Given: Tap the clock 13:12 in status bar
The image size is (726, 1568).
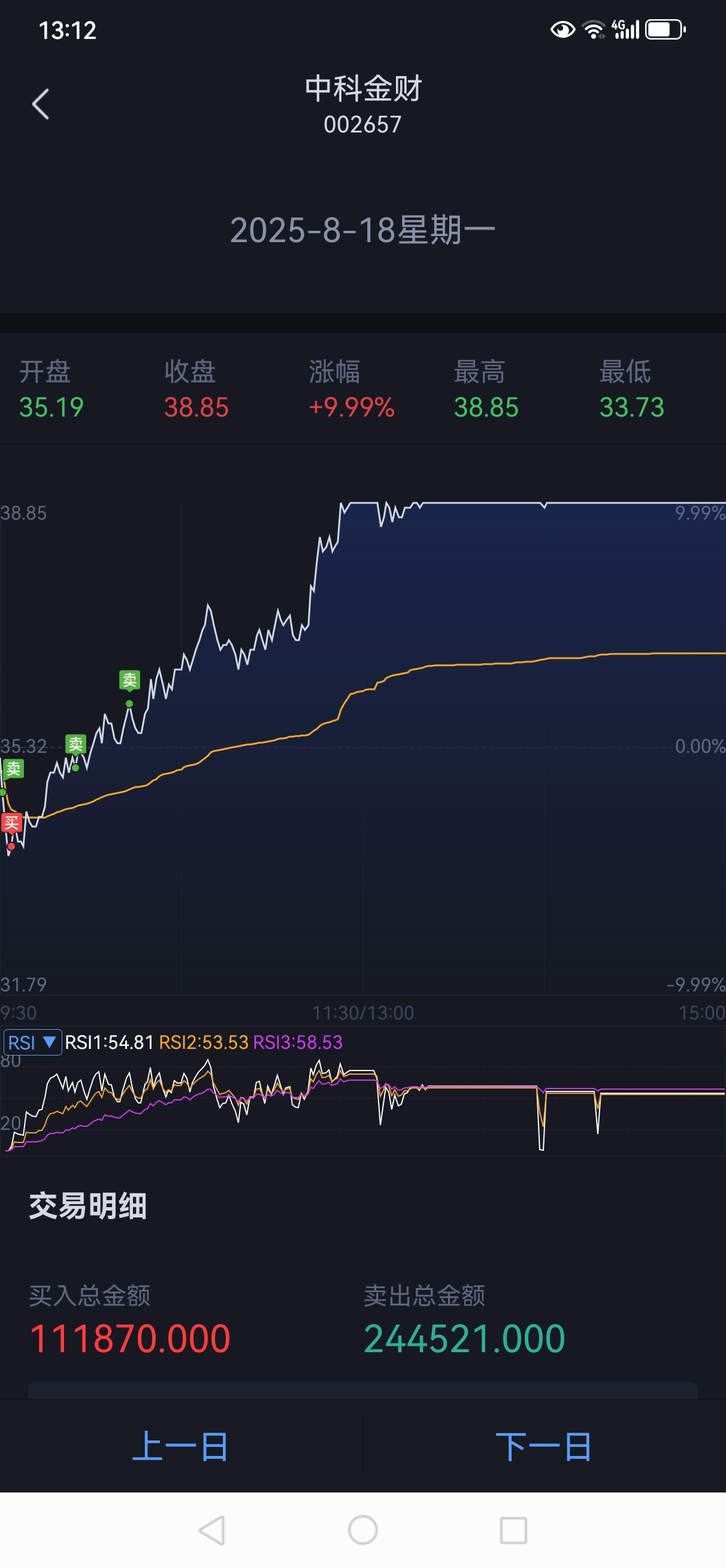Looking at the screenshot, I should click(68, 31).
